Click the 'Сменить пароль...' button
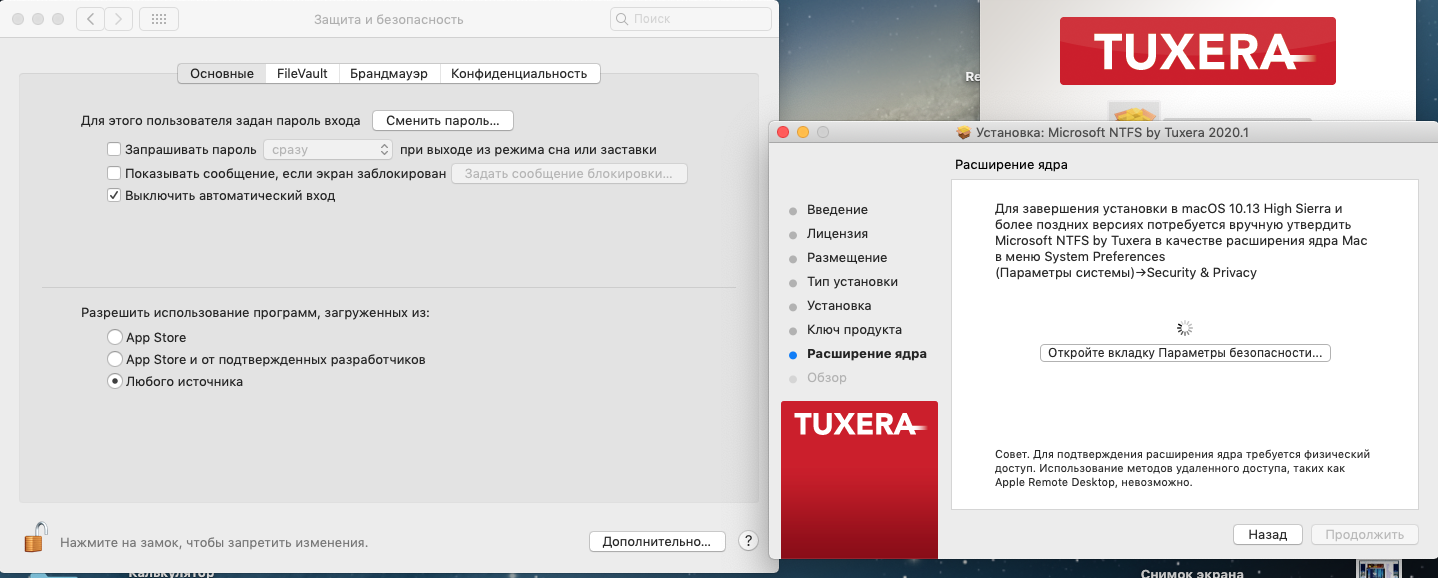Viewport: 1438px width, 578px height. pos(442,121)
